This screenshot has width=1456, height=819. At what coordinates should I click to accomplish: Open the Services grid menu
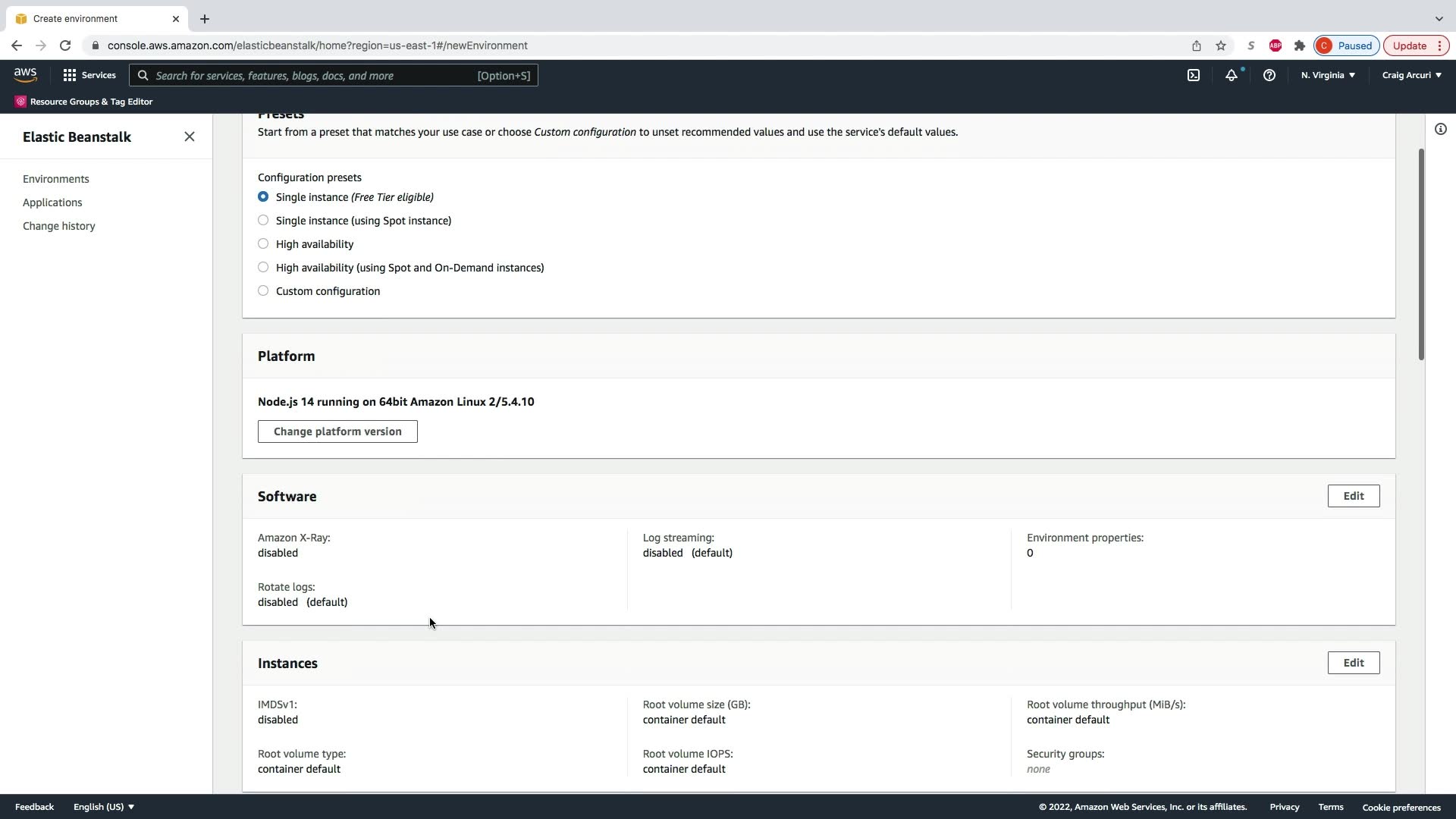(89, 75)
